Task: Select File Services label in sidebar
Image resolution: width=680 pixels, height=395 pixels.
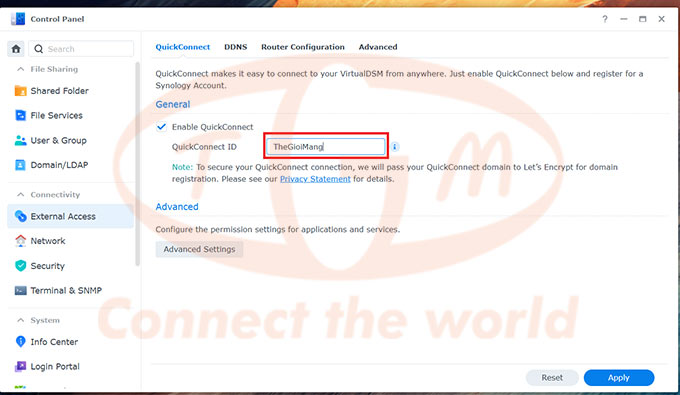Action: pos(56,115)
